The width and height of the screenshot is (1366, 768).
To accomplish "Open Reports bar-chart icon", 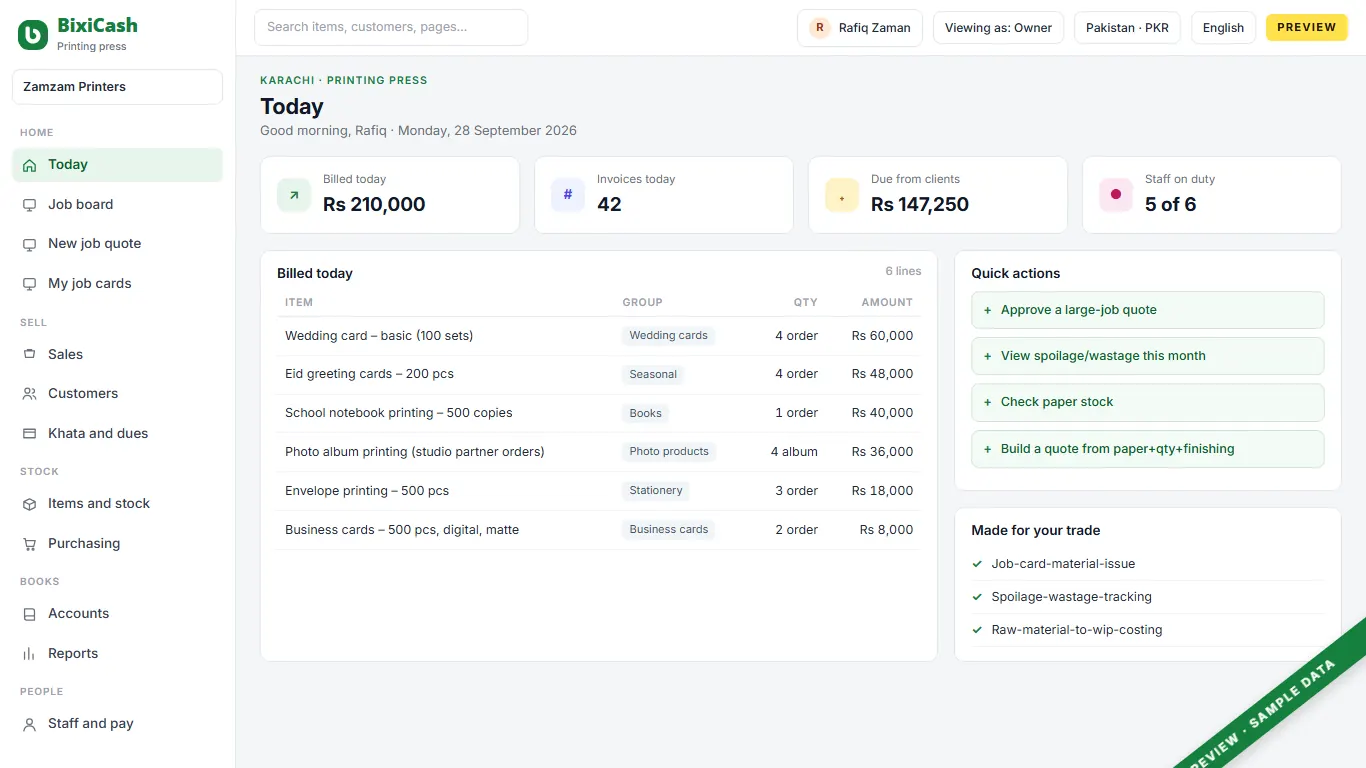I will point(29,654).
